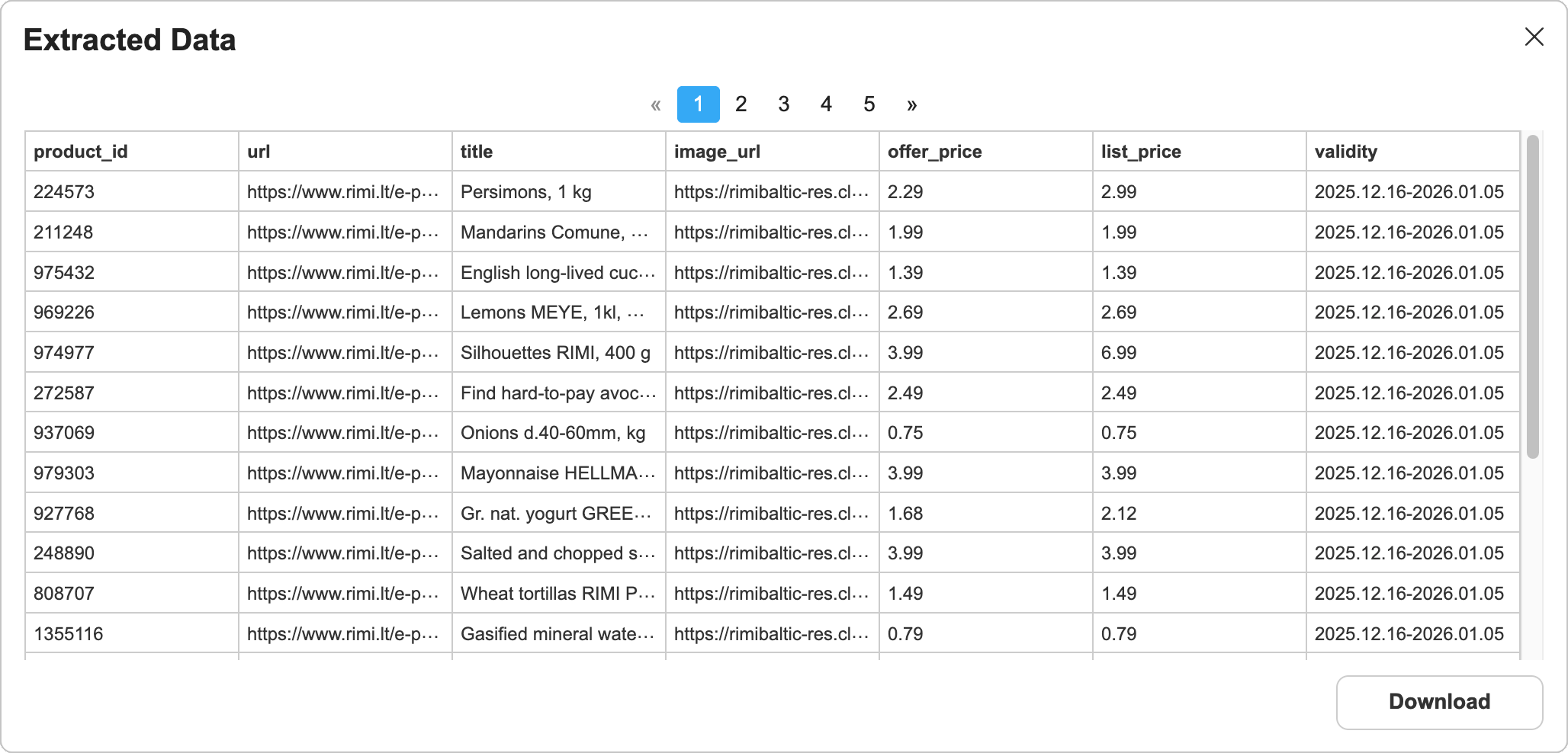Click the title column header
1568x753 pixels.
476,152
